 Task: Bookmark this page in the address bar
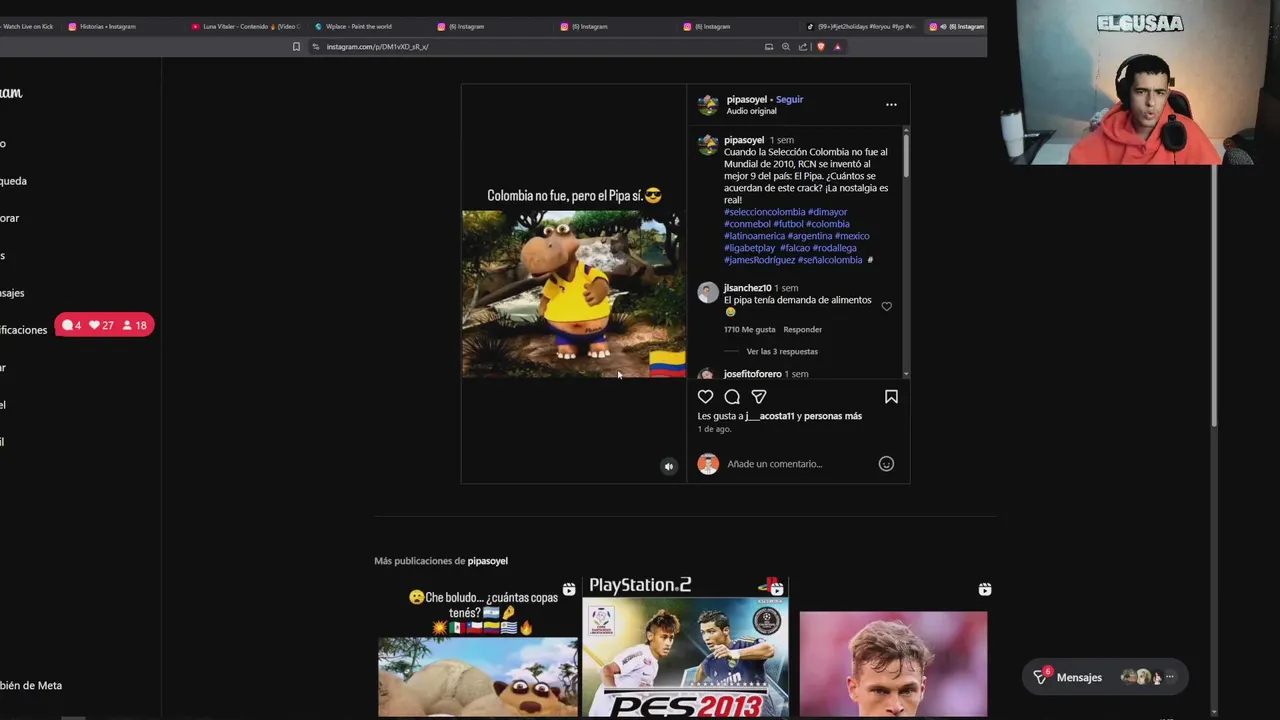(296, 47)
